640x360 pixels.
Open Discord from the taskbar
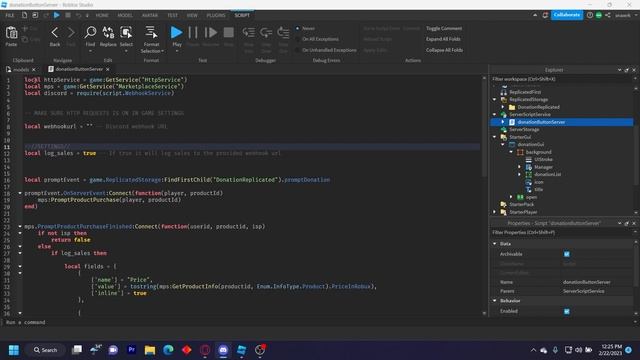(223, 350)
